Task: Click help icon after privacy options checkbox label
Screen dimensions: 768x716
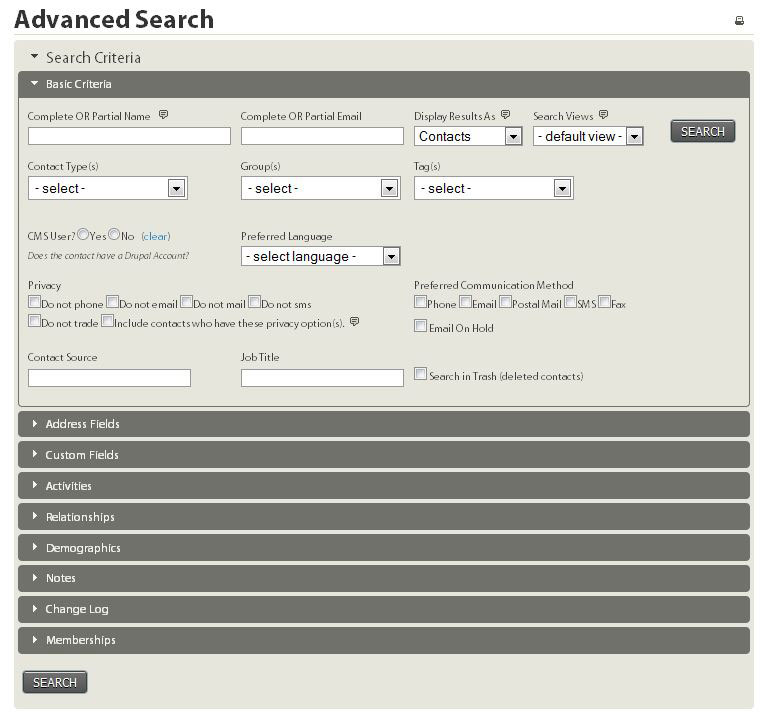Action: click(354, 322)
